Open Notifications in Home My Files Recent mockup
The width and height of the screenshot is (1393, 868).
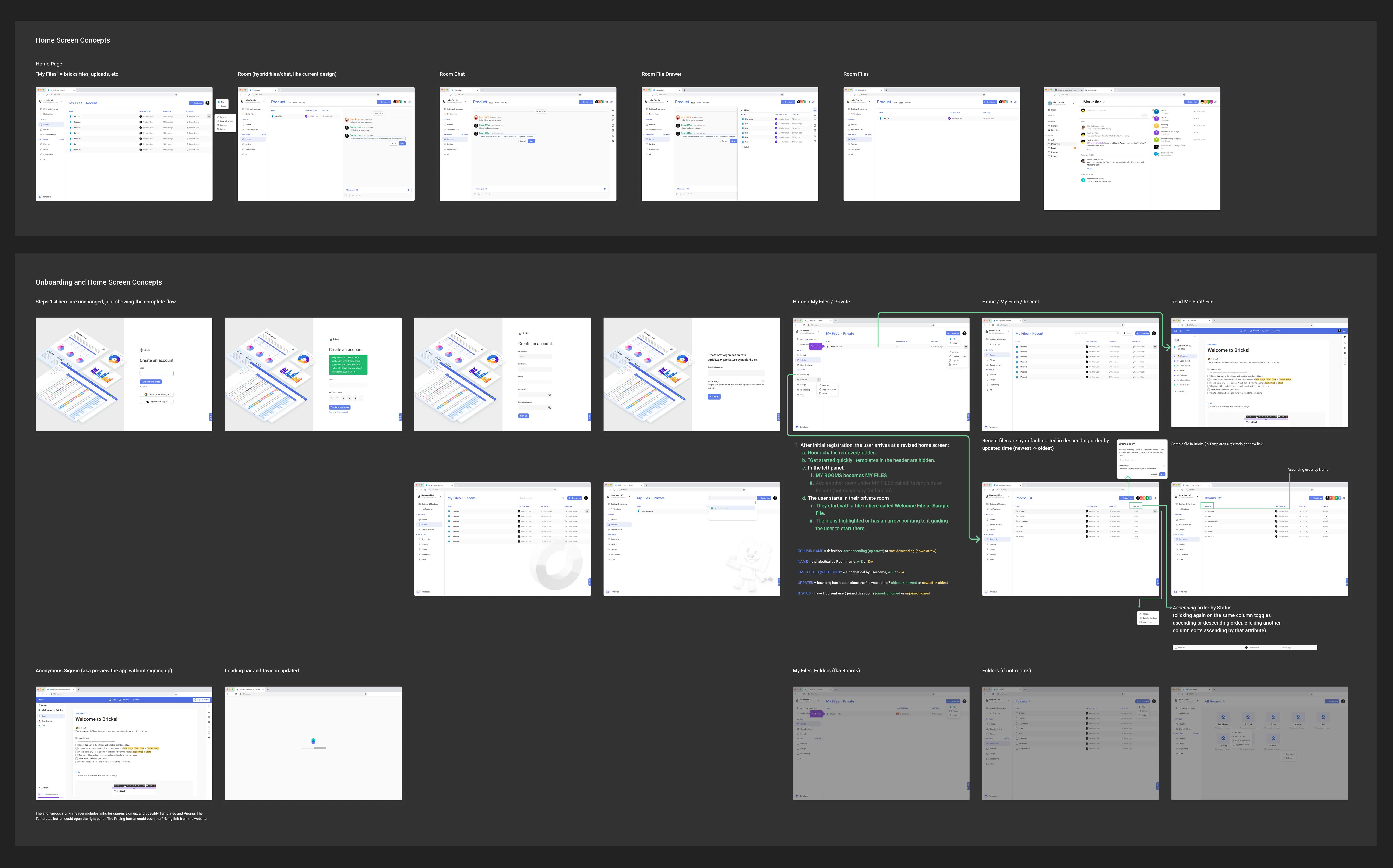point(993,344)
